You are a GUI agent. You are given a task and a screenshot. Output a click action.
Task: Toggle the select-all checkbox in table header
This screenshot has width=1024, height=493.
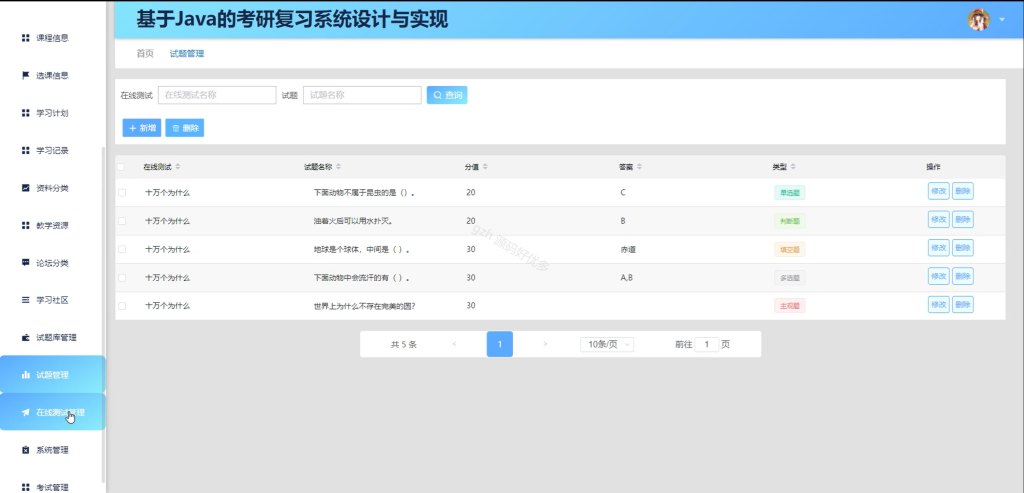[x=121, y=167]
